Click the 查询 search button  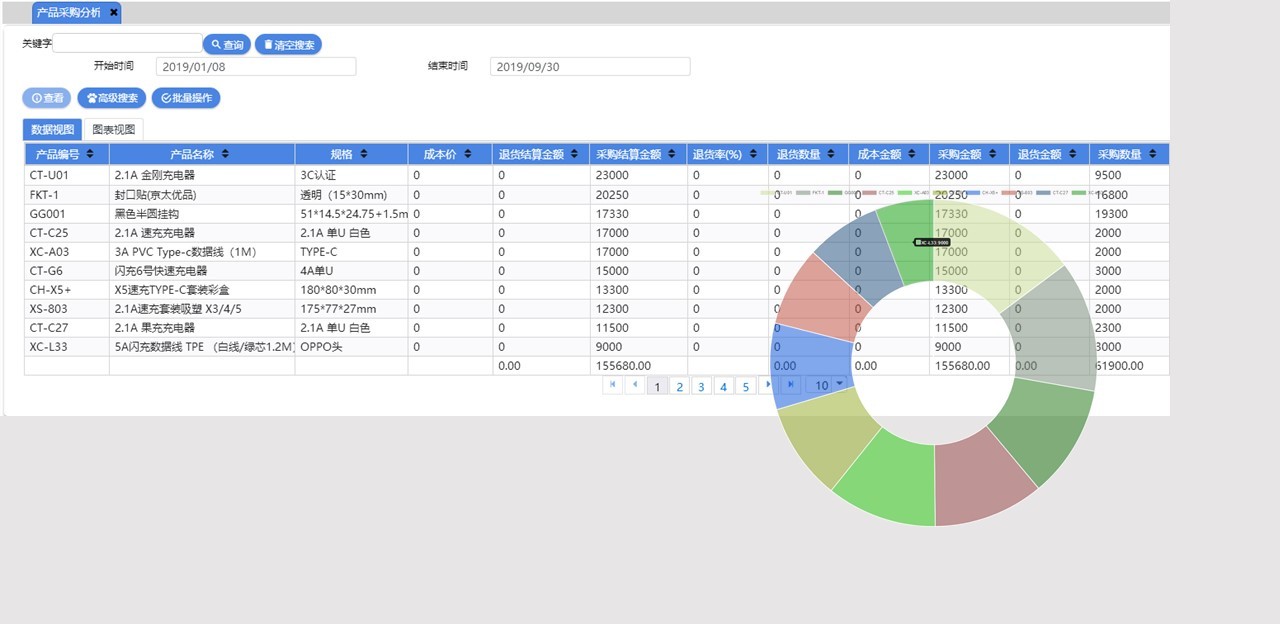pyautogui.click(x=227, y=44)
